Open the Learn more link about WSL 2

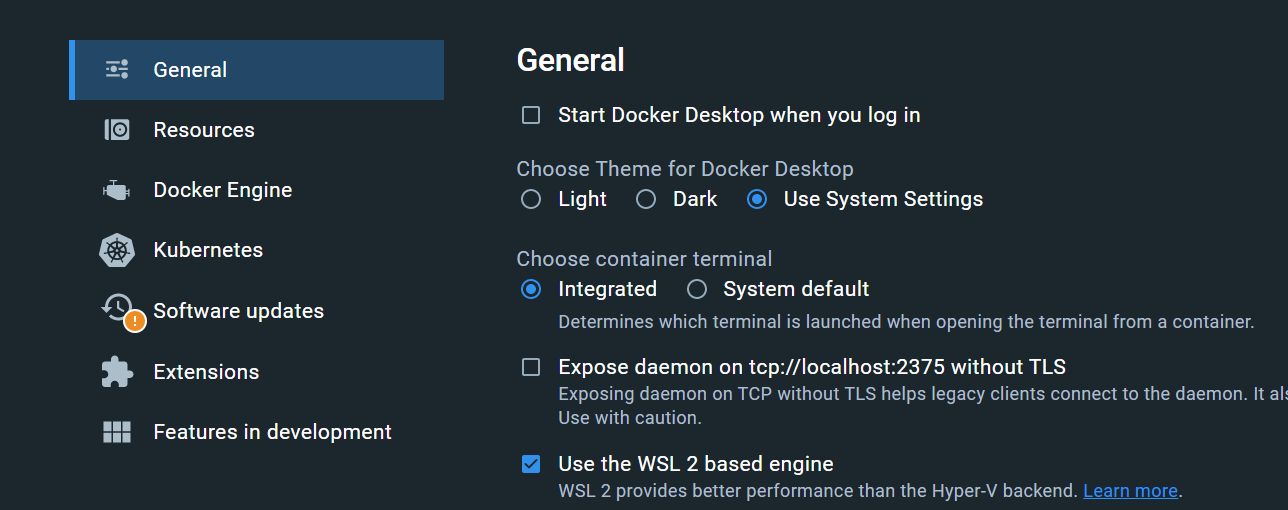pyautogui.click(x=1130, y=491)
